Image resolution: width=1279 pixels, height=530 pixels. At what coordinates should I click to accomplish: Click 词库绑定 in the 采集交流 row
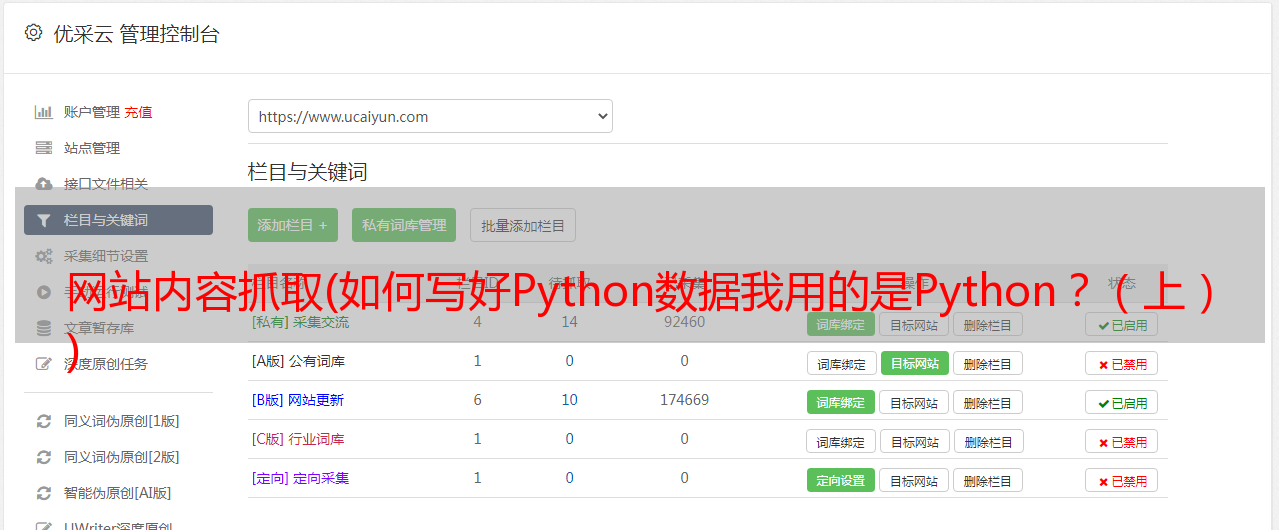click(841, 324)
